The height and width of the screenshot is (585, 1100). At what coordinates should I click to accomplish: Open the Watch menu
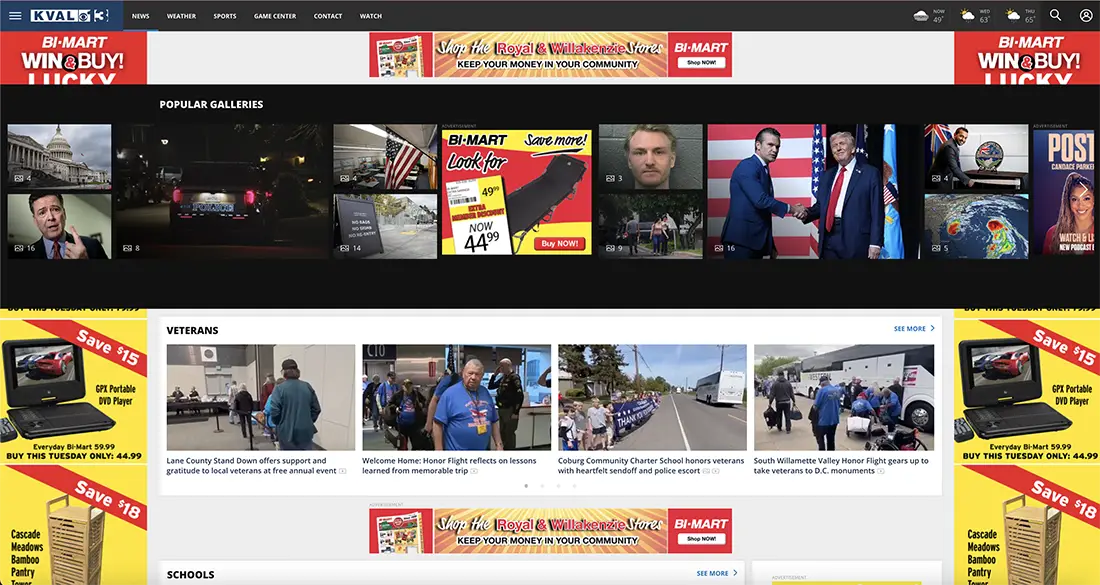[x=370, y=15]
